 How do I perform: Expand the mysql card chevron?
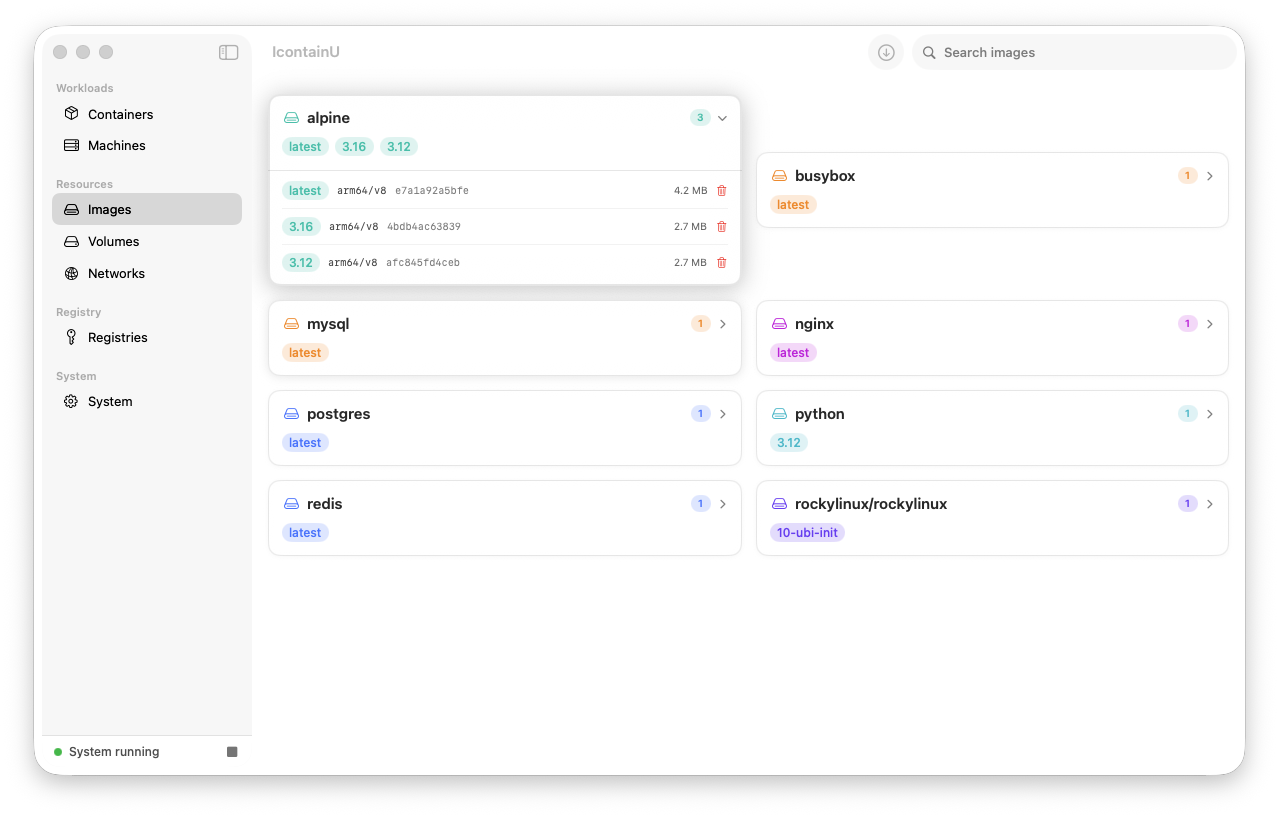pos(723,324)
